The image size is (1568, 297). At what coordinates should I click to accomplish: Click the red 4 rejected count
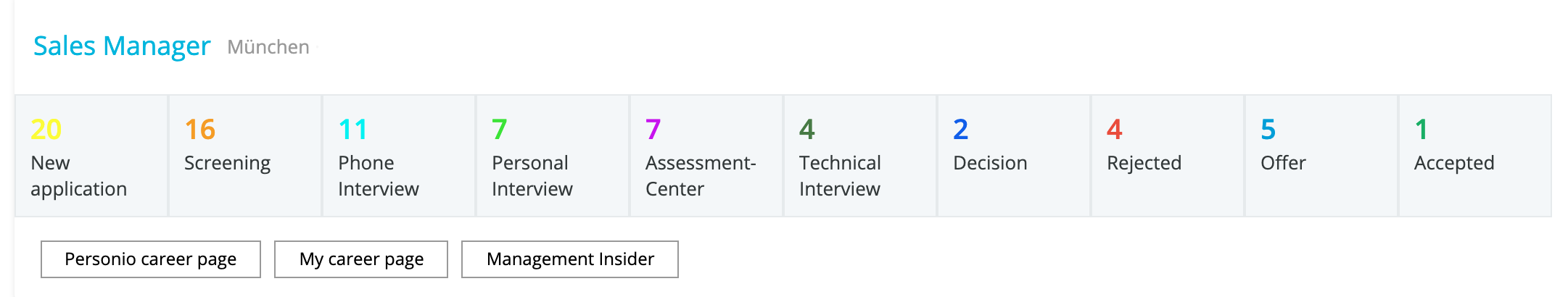(x=1115, y=130)
